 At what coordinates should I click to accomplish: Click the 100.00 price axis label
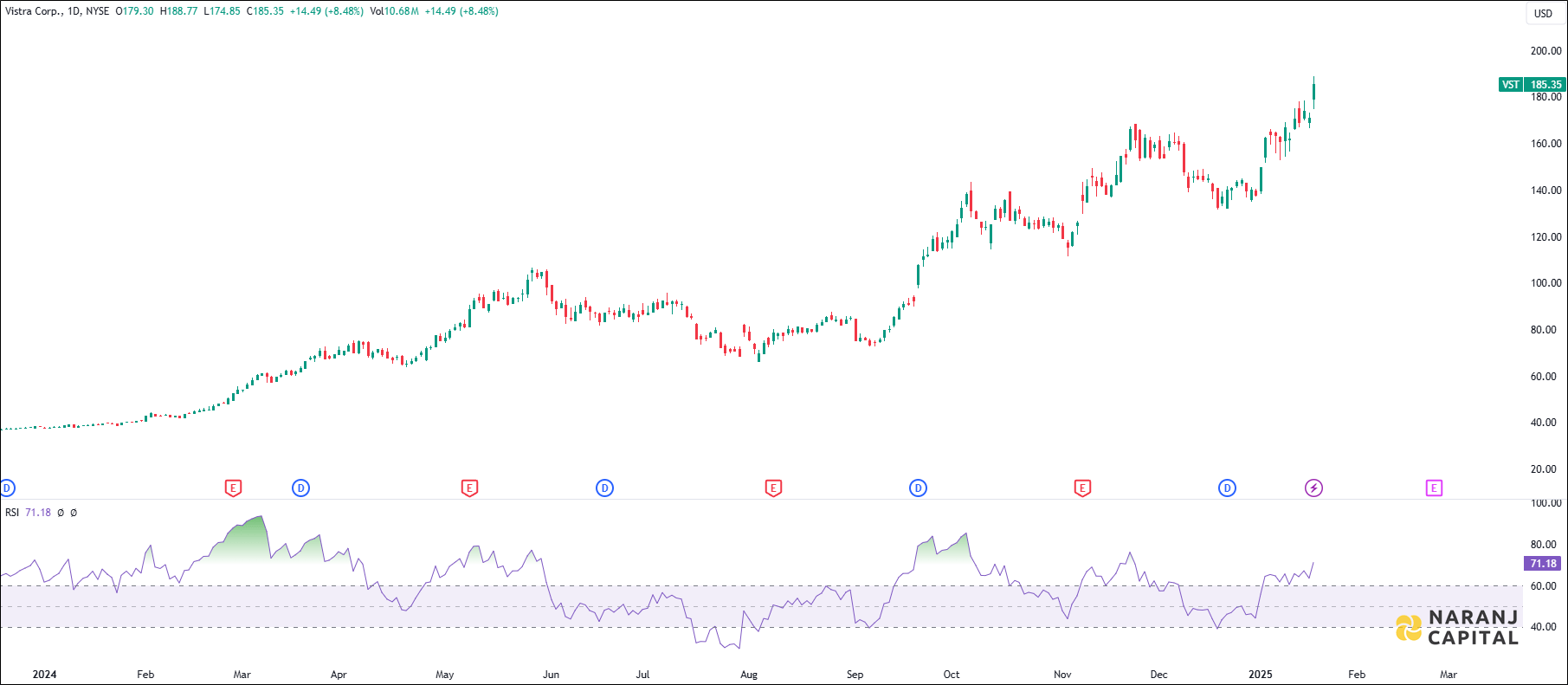[x=1545, y=283]
